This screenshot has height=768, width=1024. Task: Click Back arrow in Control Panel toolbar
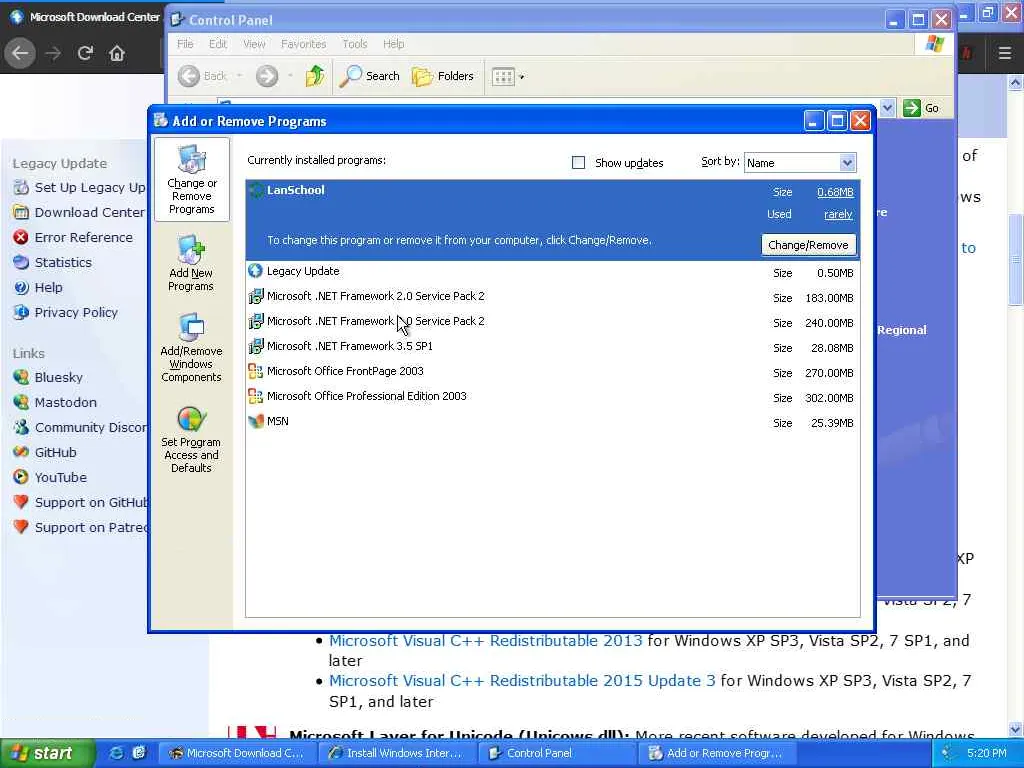coord(189,76)
